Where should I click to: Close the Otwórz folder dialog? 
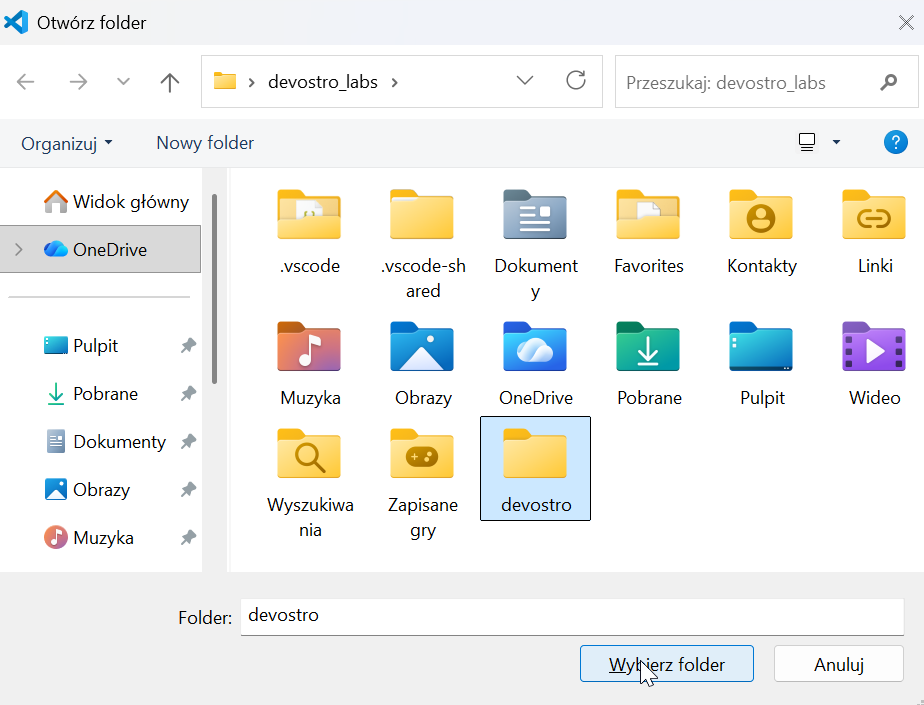coord(906,22)
